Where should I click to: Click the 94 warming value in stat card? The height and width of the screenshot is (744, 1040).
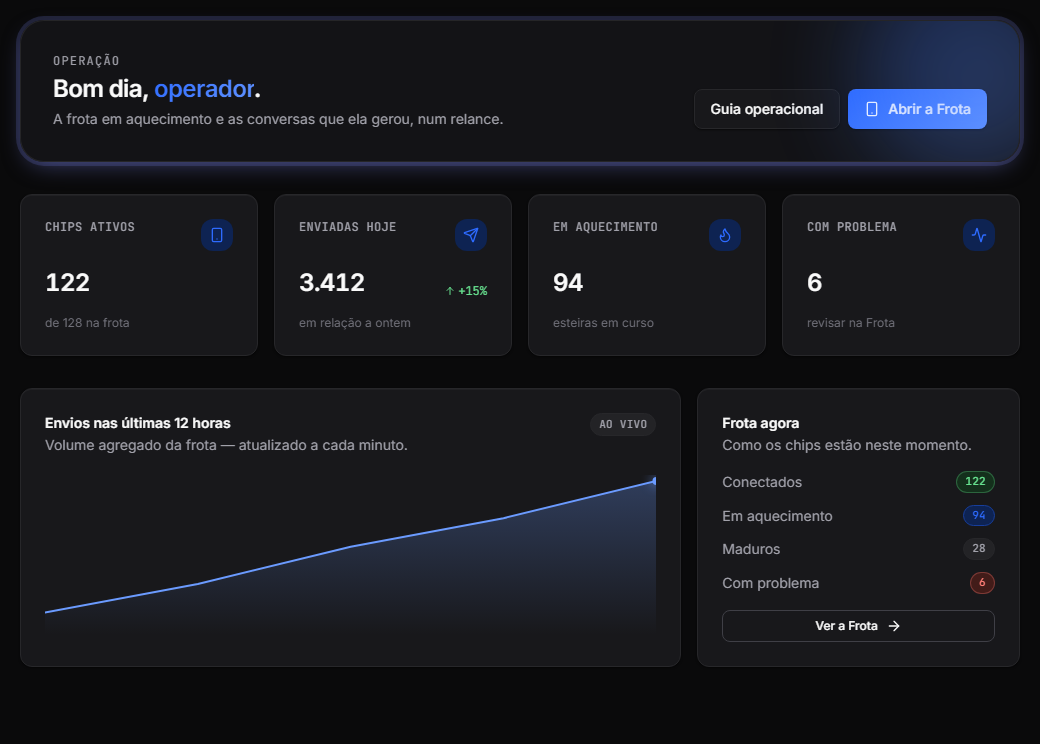click(x=568, y=282)
